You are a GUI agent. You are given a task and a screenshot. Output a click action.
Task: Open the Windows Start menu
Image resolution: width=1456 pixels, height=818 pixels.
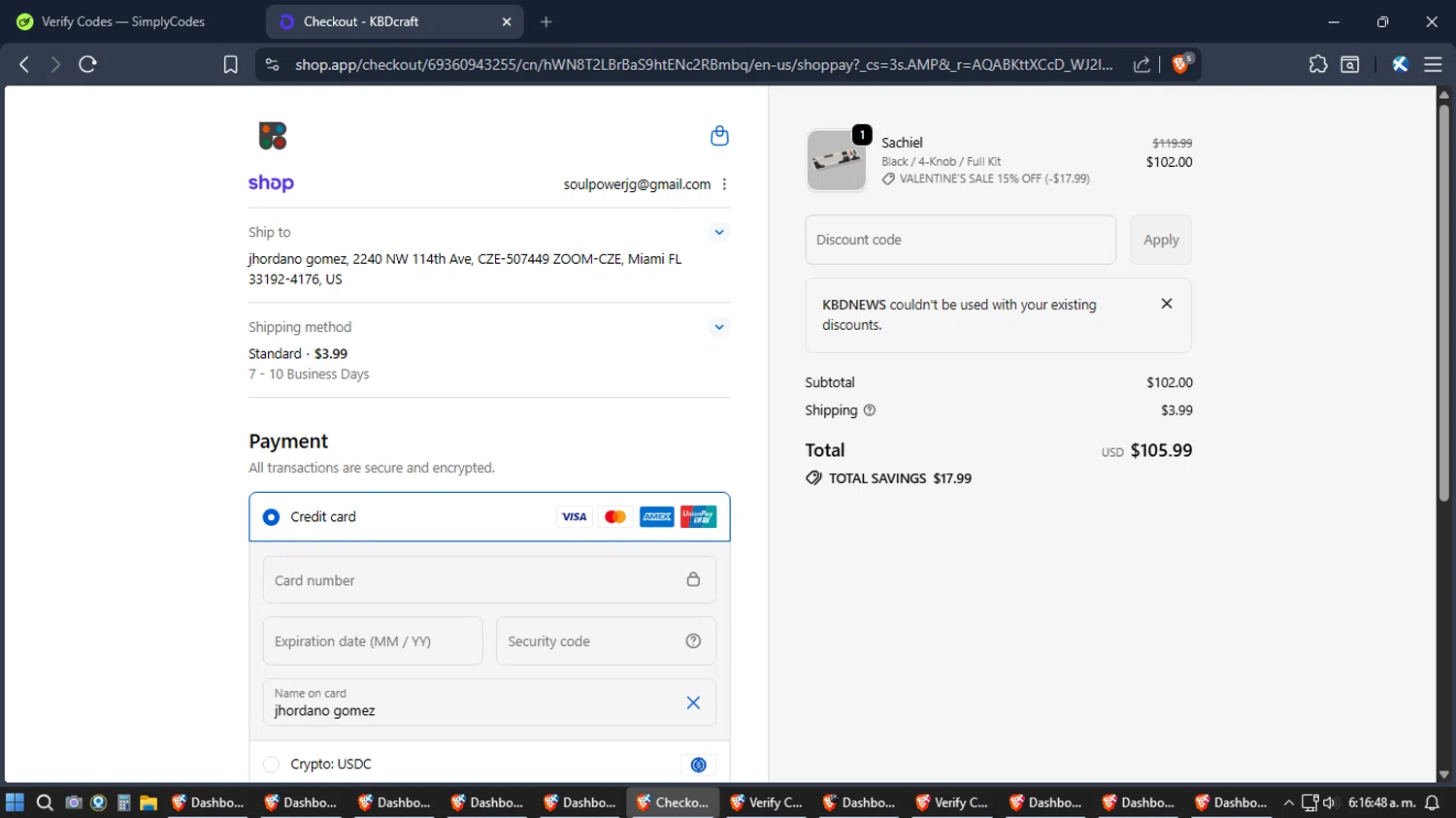click(x=15, y=802)
